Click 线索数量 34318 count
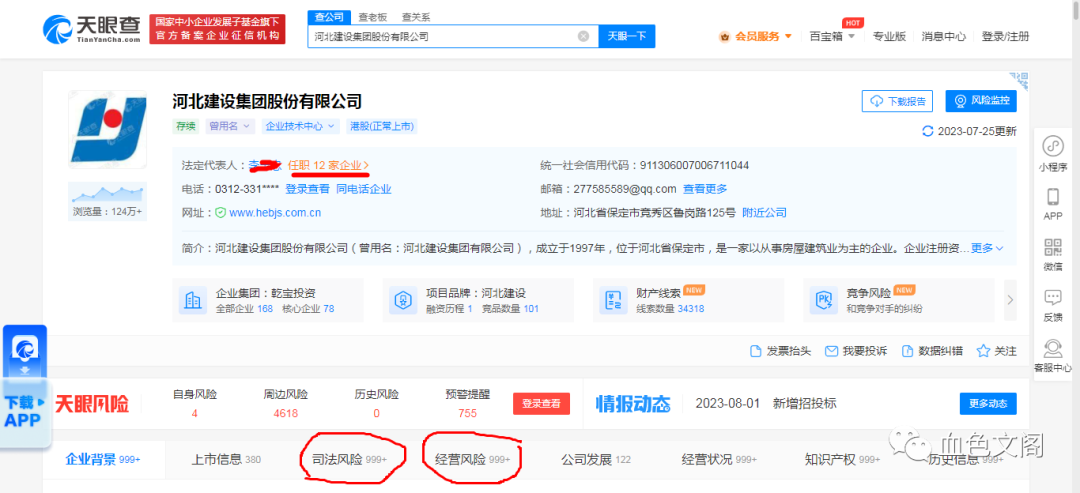 click(670, 308)
